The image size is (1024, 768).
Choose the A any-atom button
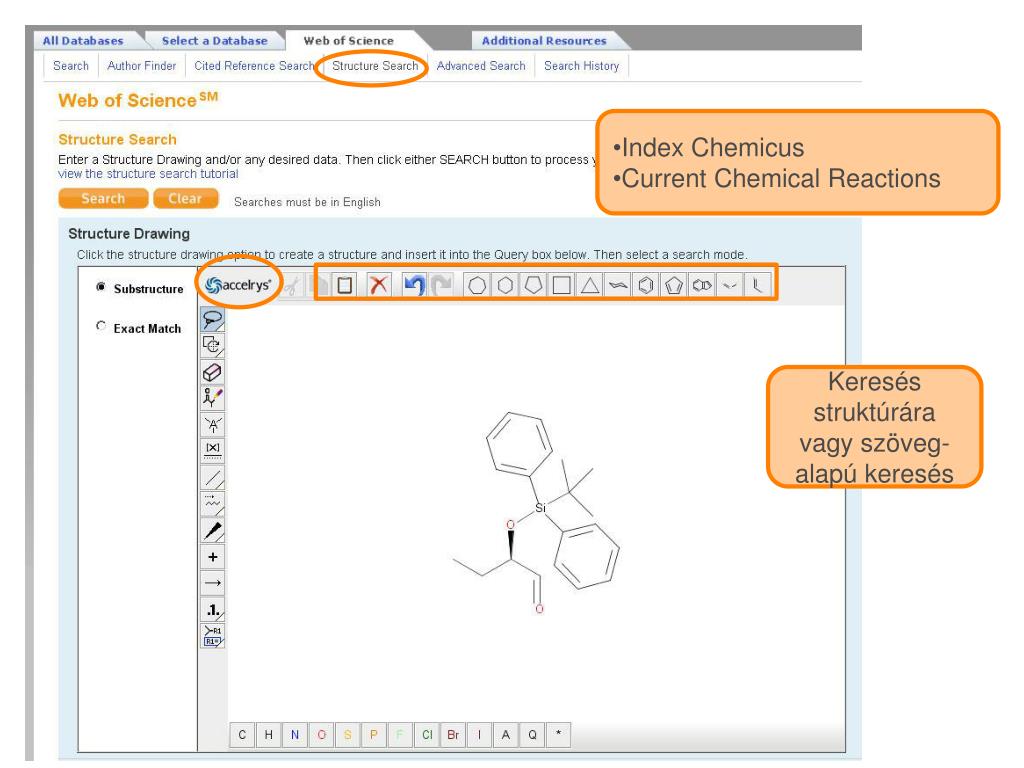(505, 735)
